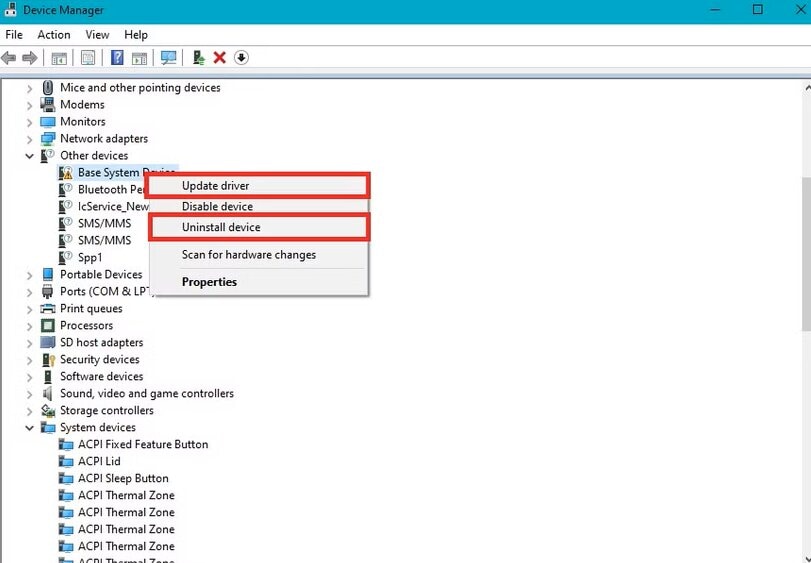Screen dimensions: 811x563
Task: Click the Device Manager title bar icon
Action: pos(10,10)
